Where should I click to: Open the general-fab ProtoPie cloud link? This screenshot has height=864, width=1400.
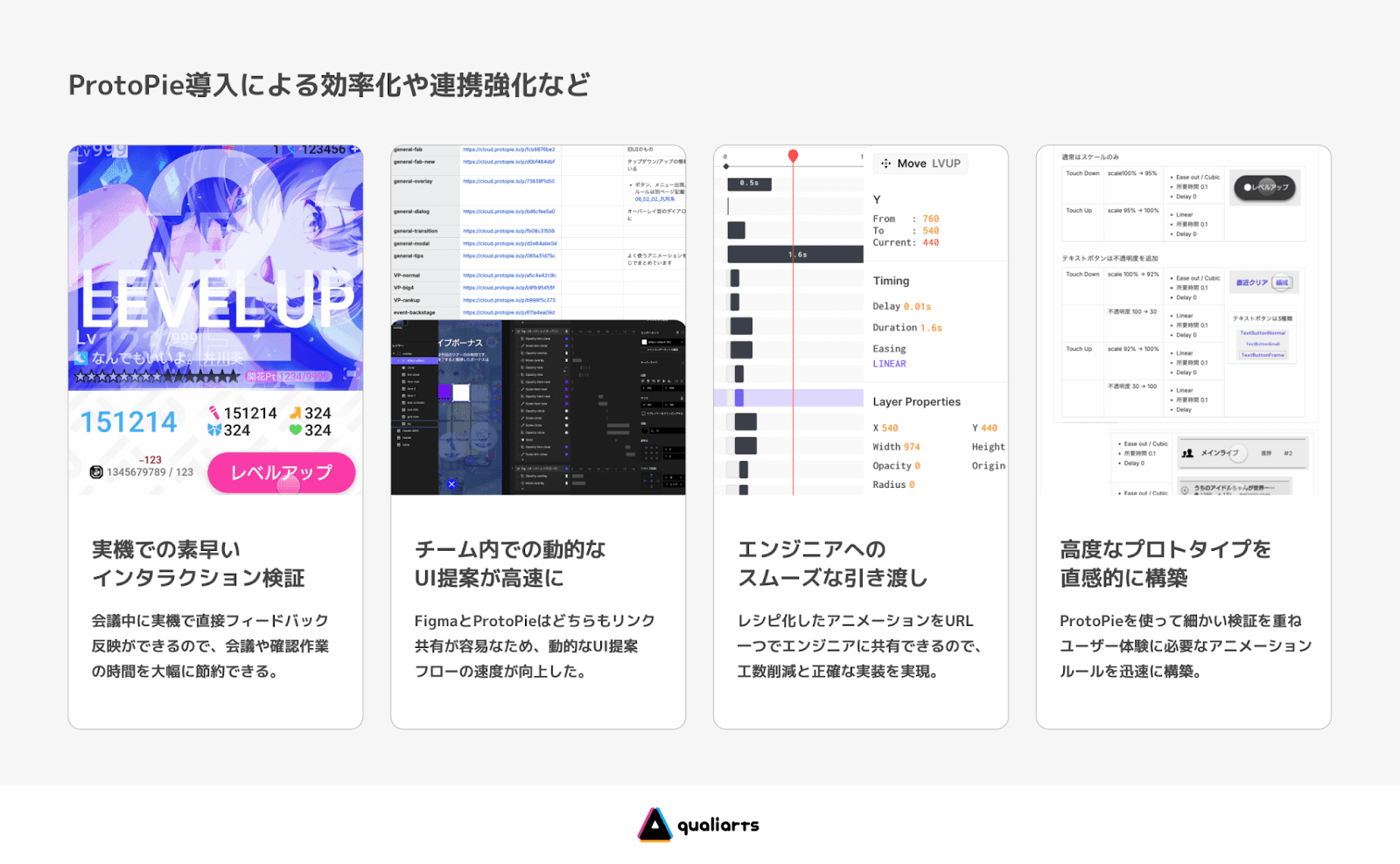[x=509, y=150]
